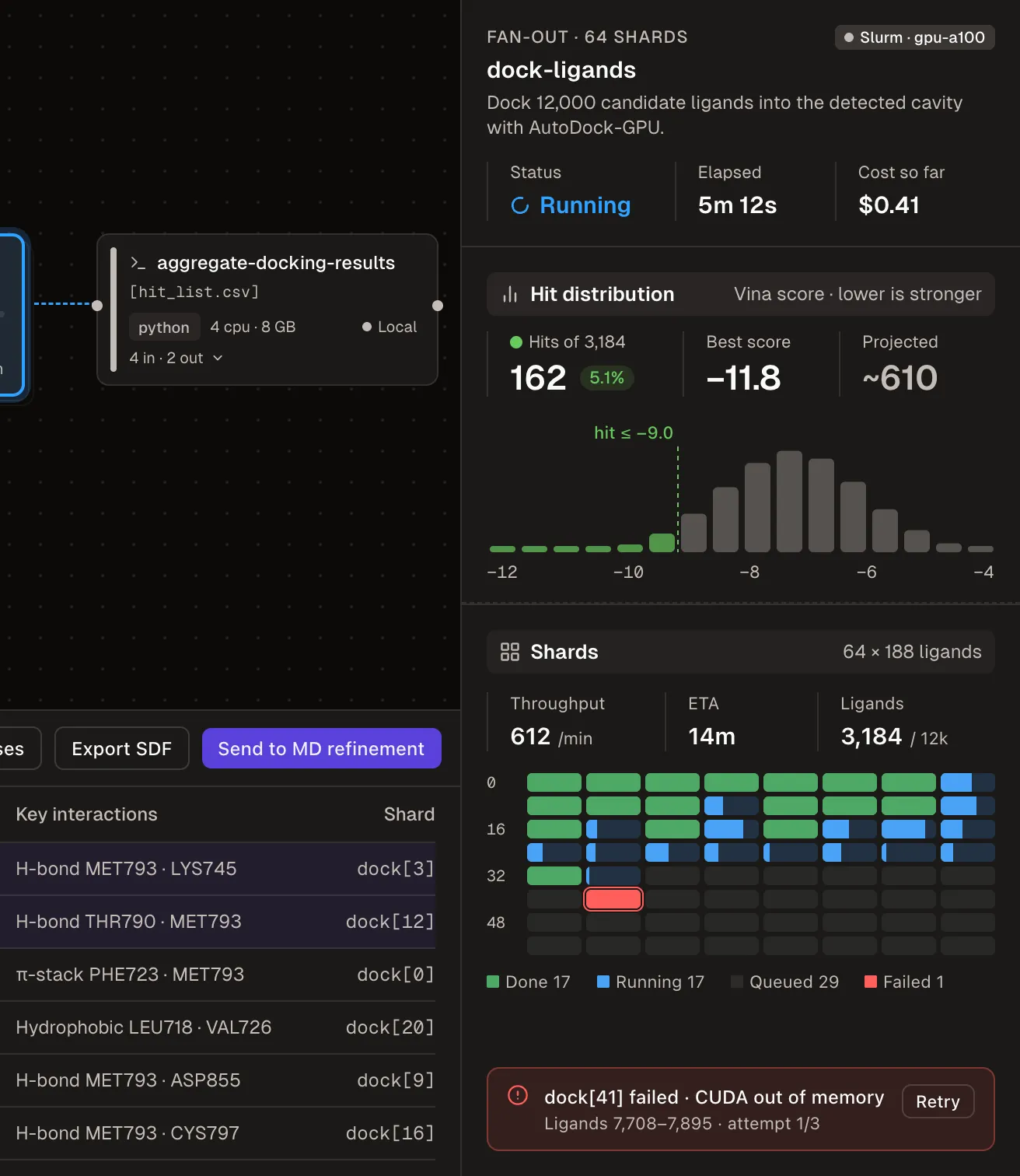Click the 'dock-ligands' step title
The height and width of the screenshot is (1176, 1020).
click(x=561, y=70)
